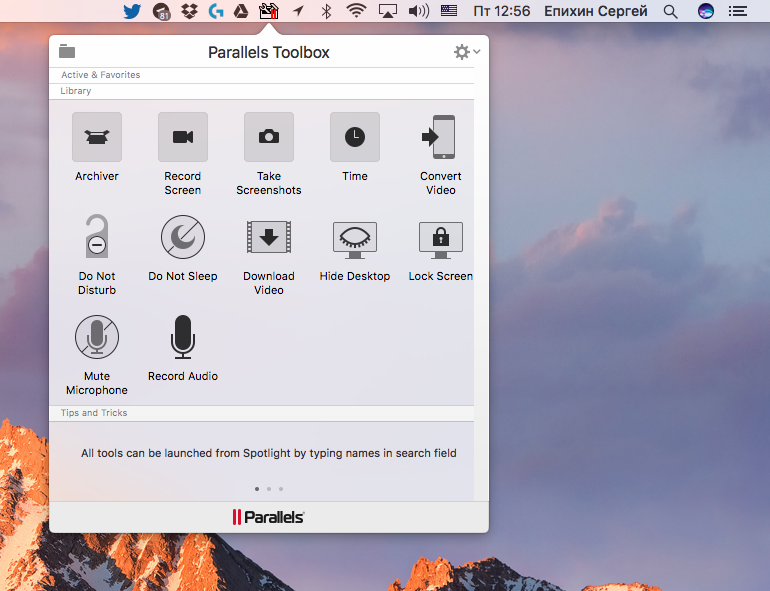The image size is (770, 591).
Task: Open the gear settings dropdown
Action: coord(466,52)
